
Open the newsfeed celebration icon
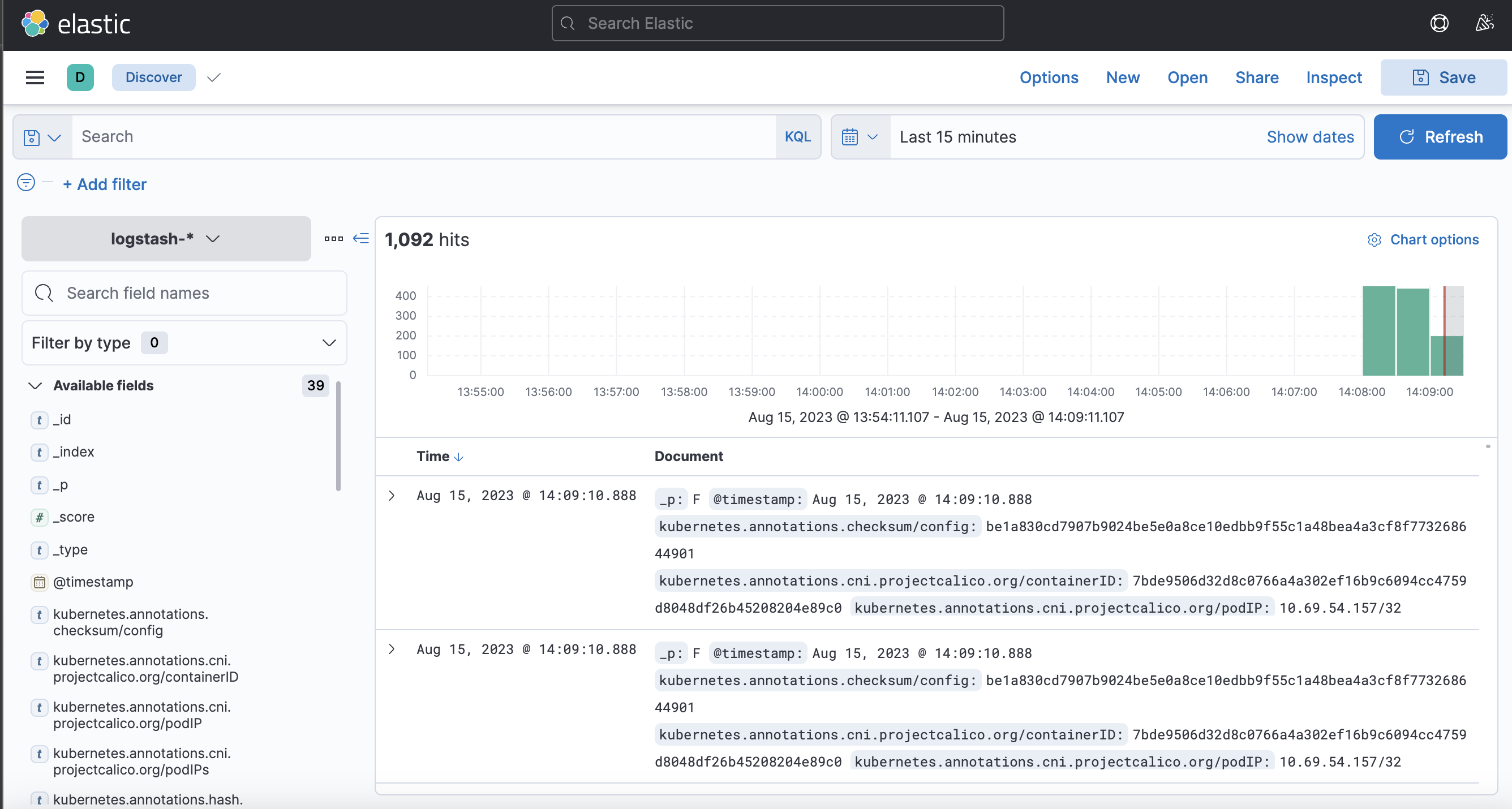click(x=1484, y=23)
